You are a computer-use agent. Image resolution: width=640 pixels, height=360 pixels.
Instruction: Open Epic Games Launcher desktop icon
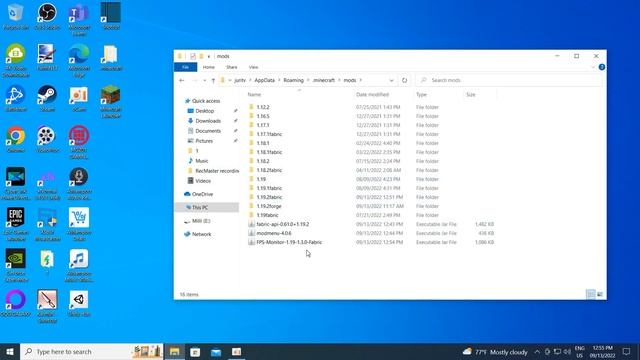(16, 224)
